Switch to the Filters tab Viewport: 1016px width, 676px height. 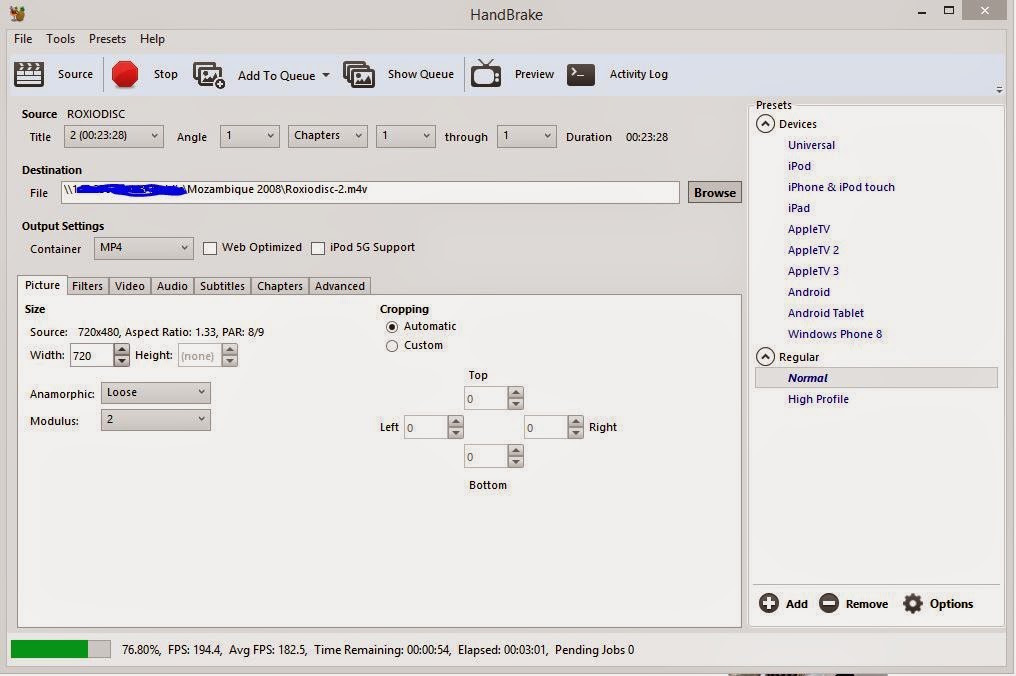[x=87, y=286]
